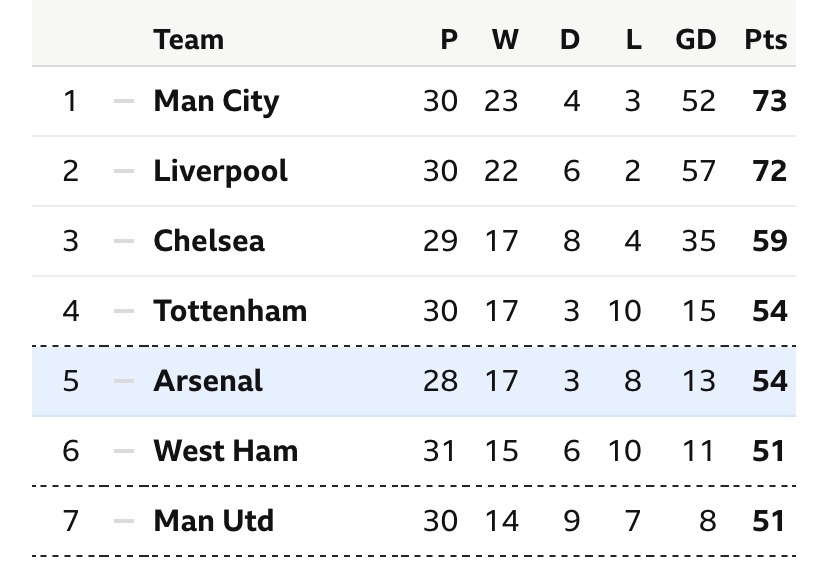This screenshot has width=828, height=567.
Task: Click the movement dash next to Man Utd
Action: pos(124,521)
